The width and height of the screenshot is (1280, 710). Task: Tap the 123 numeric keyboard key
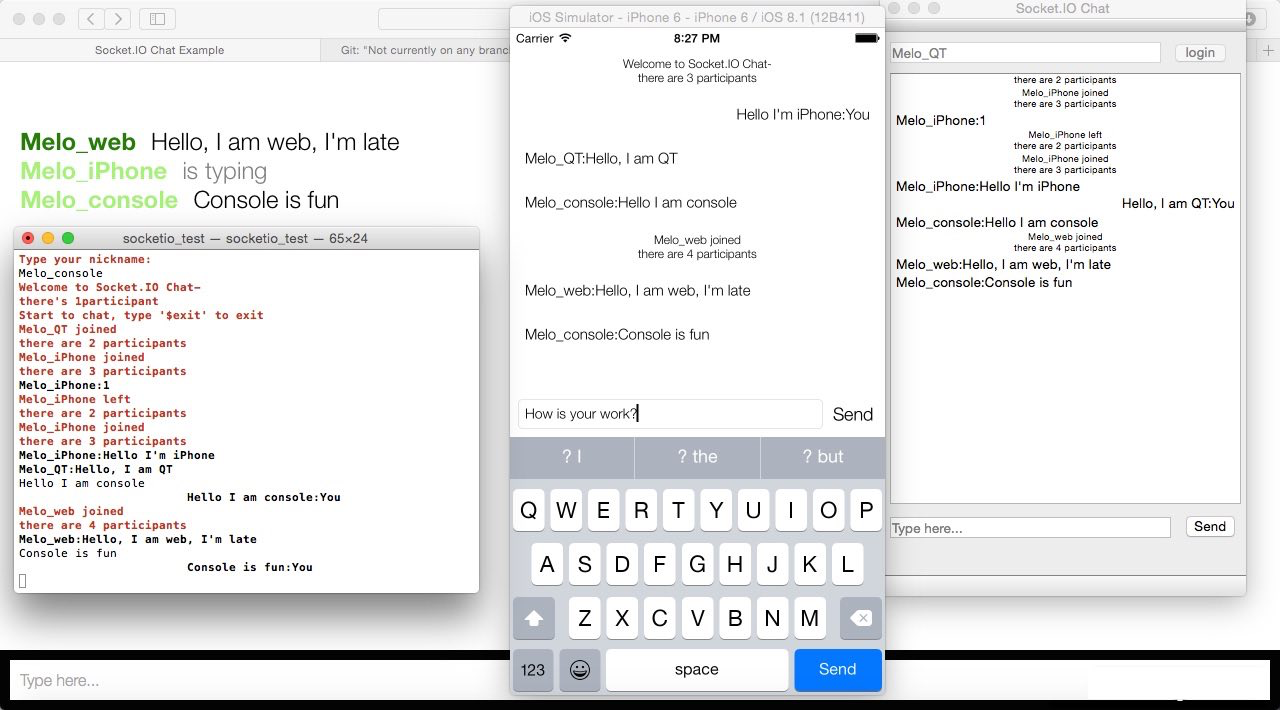pos(532,670)
